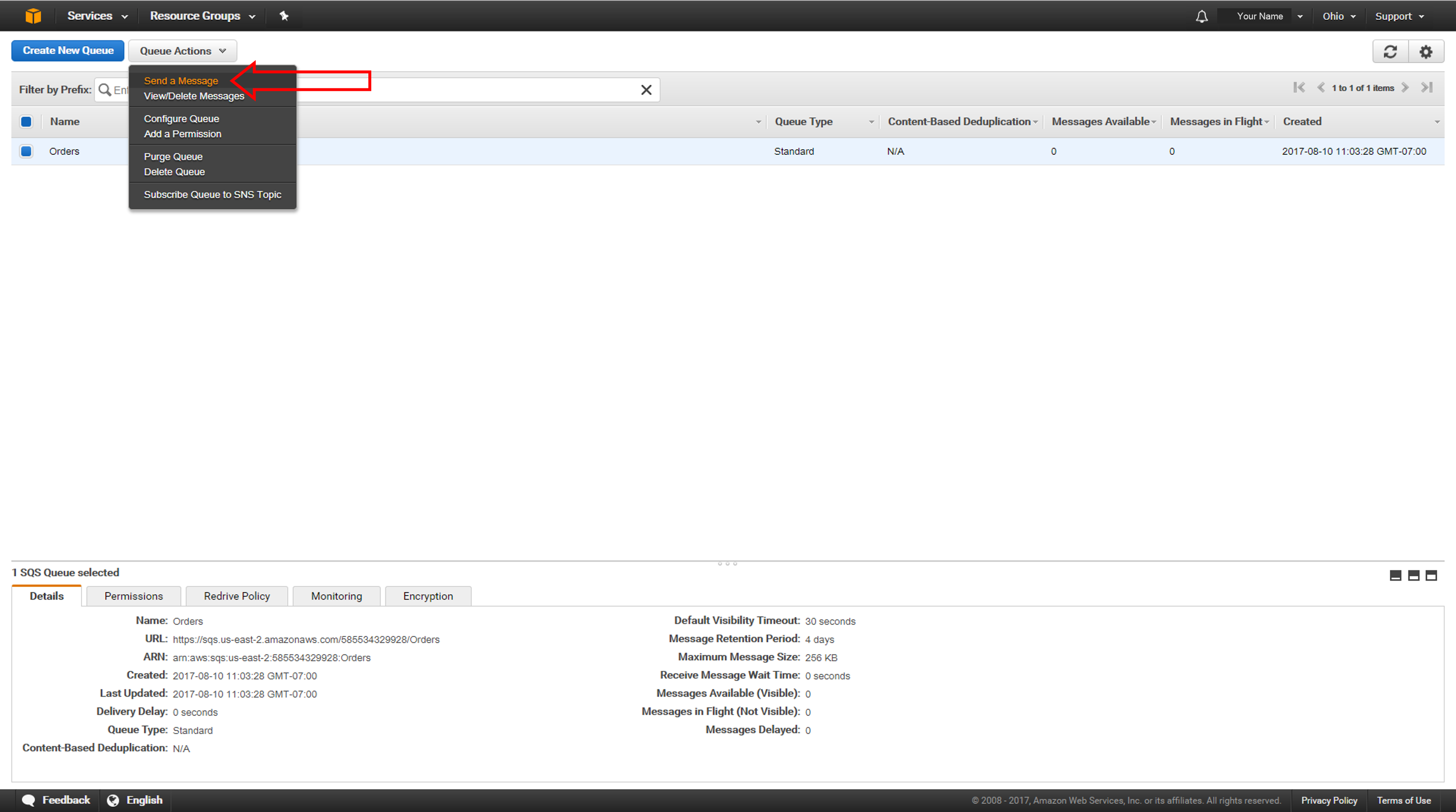The height and width of the screenshot is (812, 1456).
Task: Expand the Queue Actions dropdown
Action: pyautogui.click(x=183, y=51)
